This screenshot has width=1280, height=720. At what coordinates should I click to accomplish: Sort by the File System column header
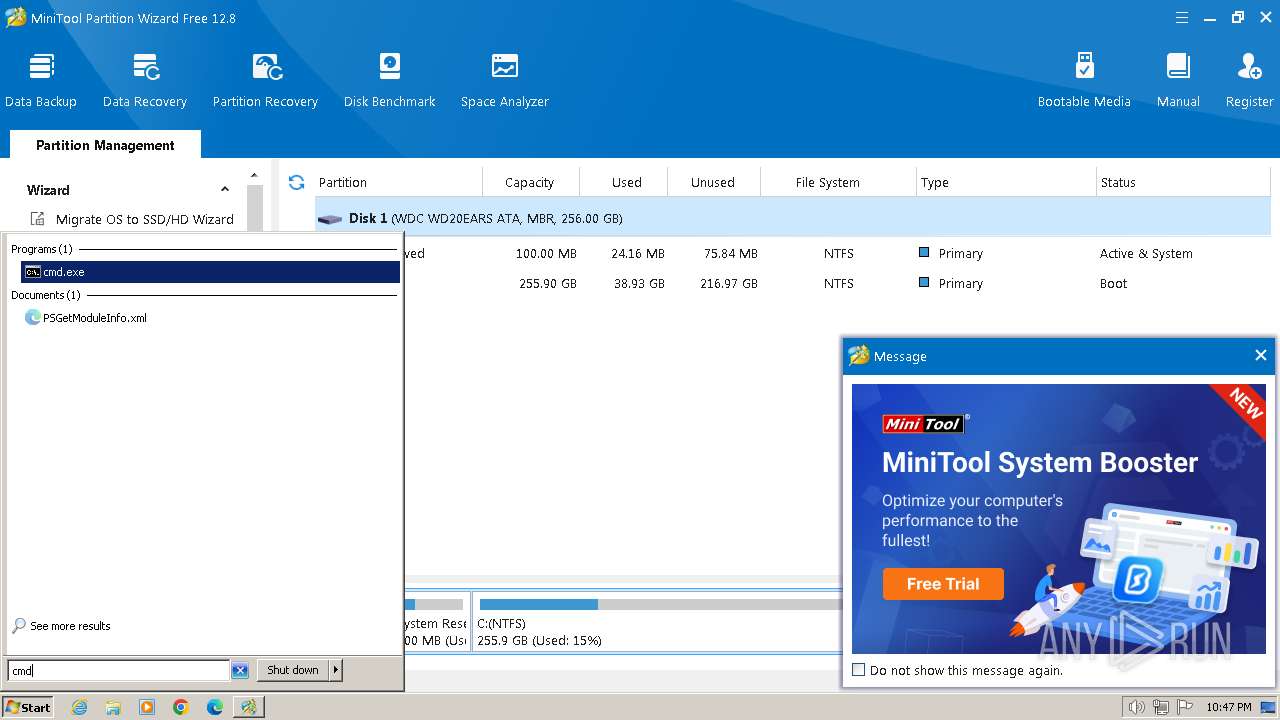coord(828,182)
